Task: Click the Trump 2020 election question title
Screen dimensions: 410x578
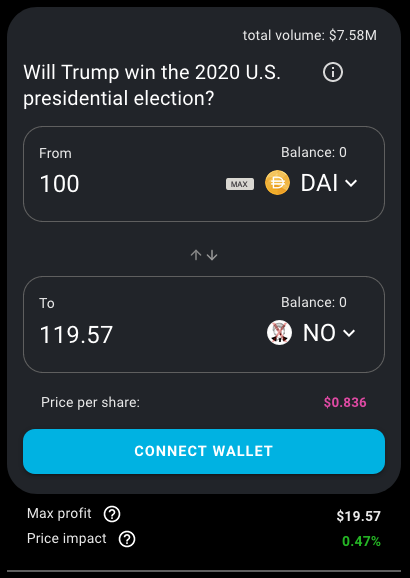Action: click(152, 86)
